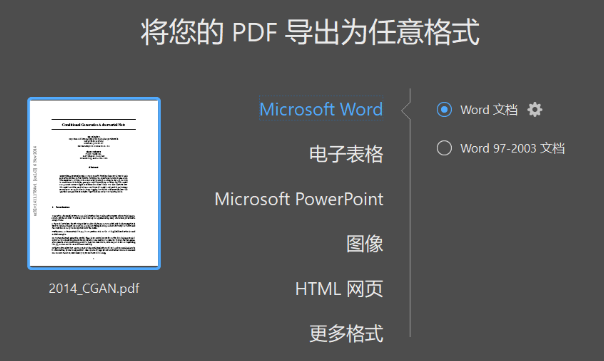The width and height of the screenshot is (604, 361).
Task: Choose Microsoft Word export format
Action: pyautogui.click(x=321, y=109)
